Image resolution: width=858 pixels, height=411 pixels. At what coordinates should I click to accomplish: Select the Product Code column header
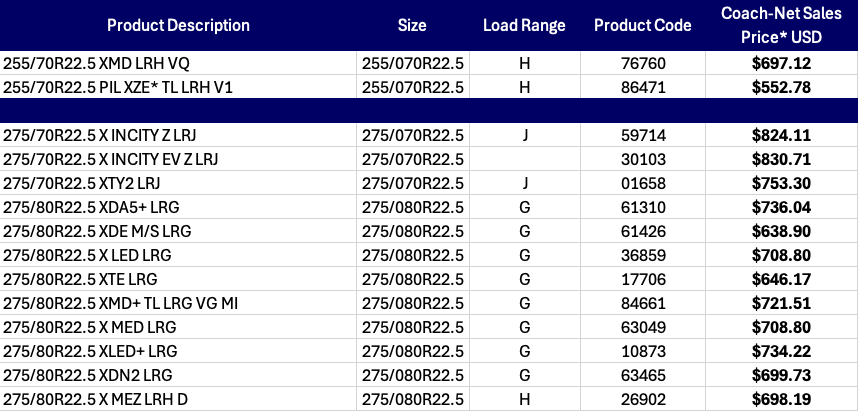point(643,25)
